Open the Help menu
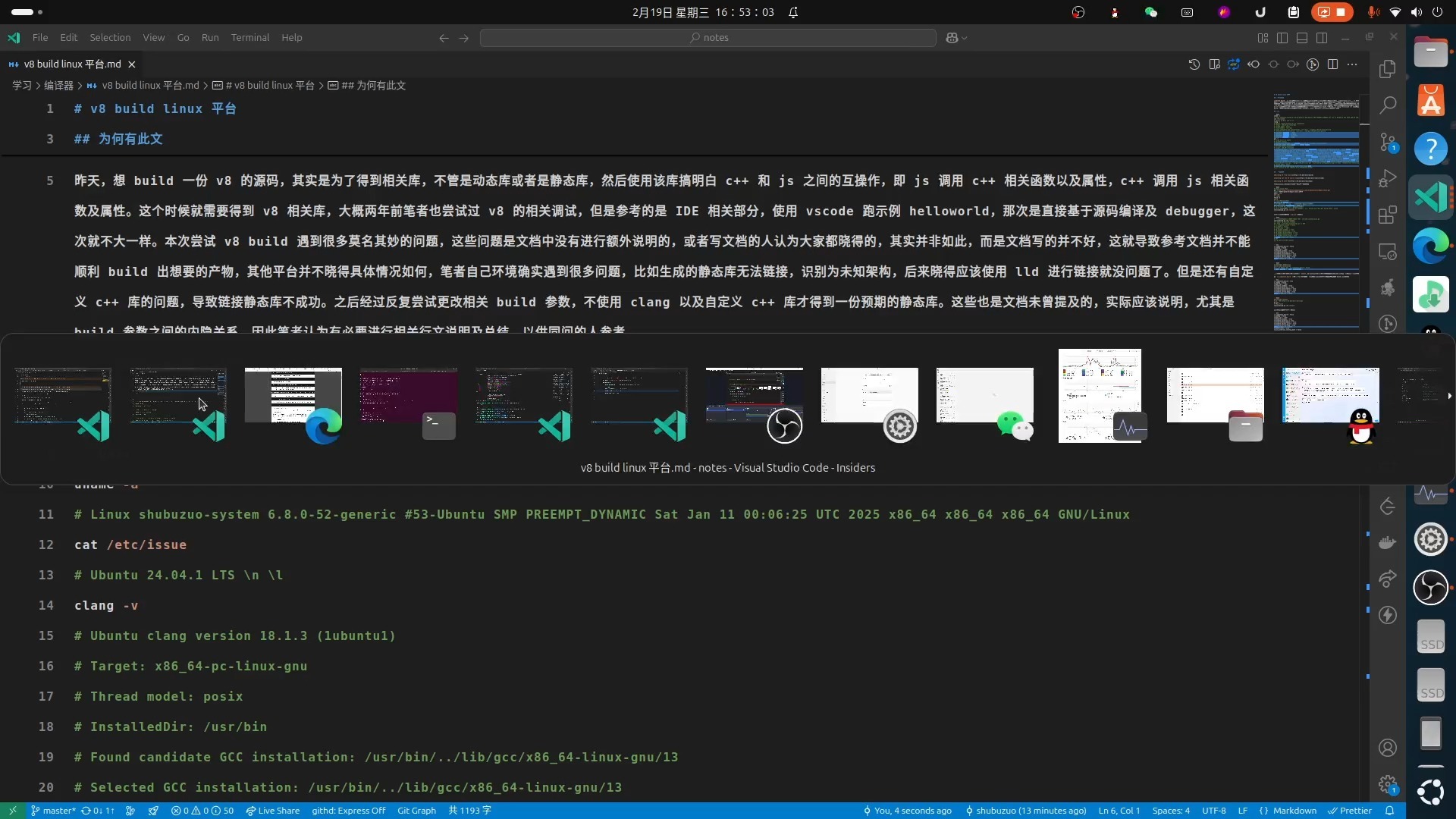The width and height of the screenshot is (1456, 819). click(x=292, y=38)
